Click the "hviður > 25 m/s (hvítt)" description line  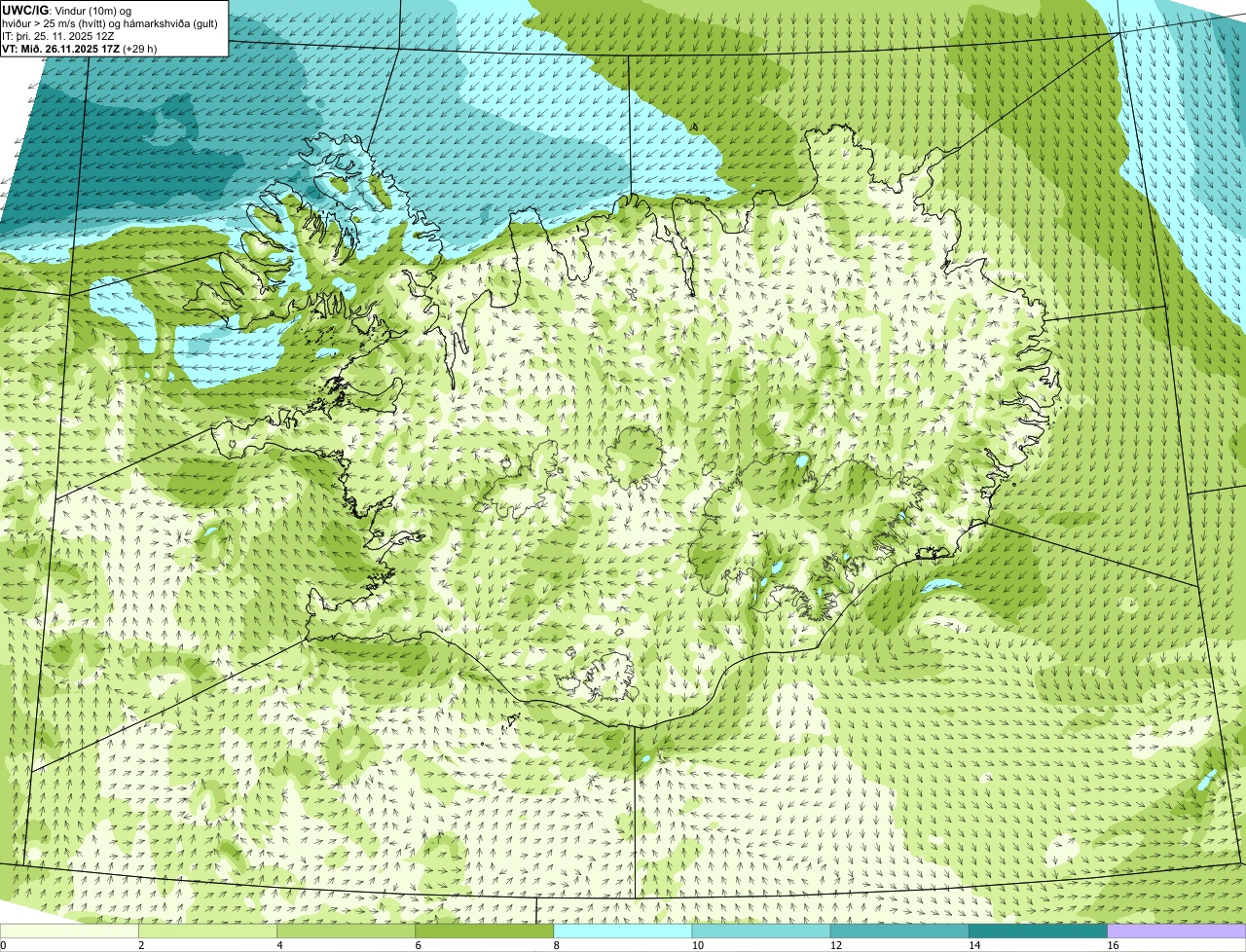click(x=109, y=23)
